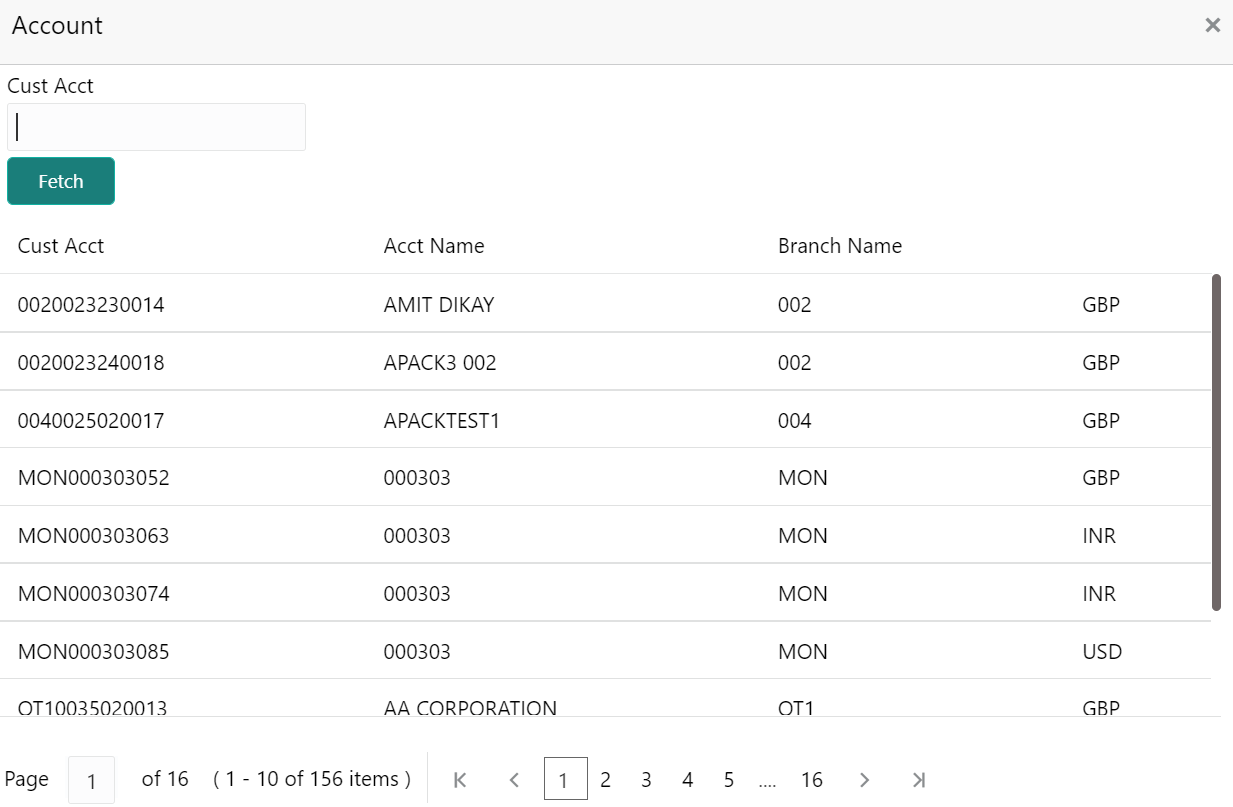Select page 5 in pagination
The height and width of the screenshot is (807, 1233).
(x=728, y=780)
